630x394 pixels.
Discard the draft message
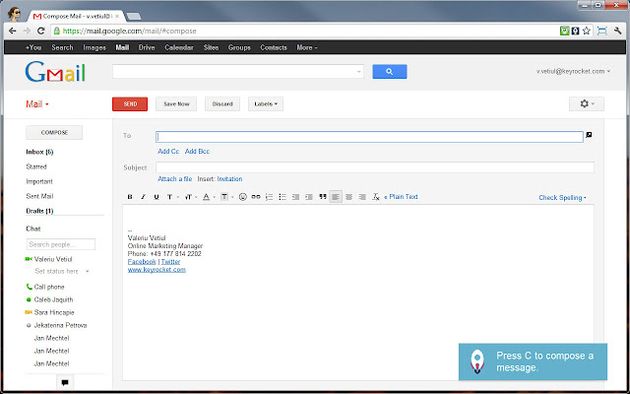point(222,104)
